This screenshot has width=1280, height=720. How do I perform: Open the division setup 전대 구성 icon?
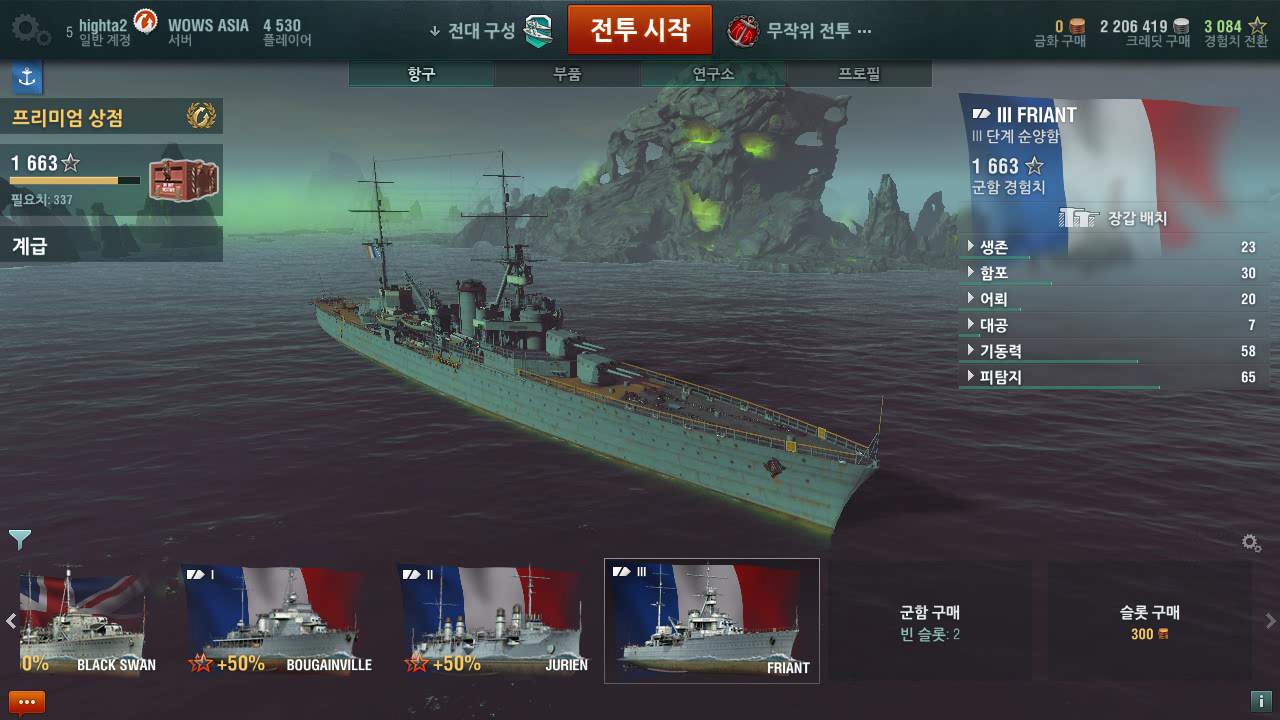(x=538, y=30)
